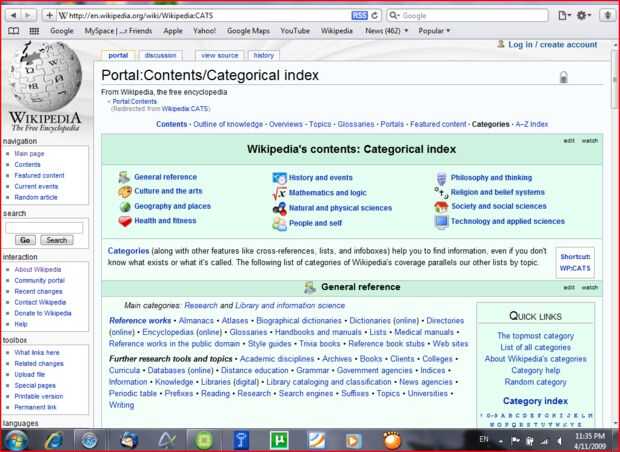The image size is (620, 452).
Task: Click the Religion and belief systems icon
Action: [441, 193]
